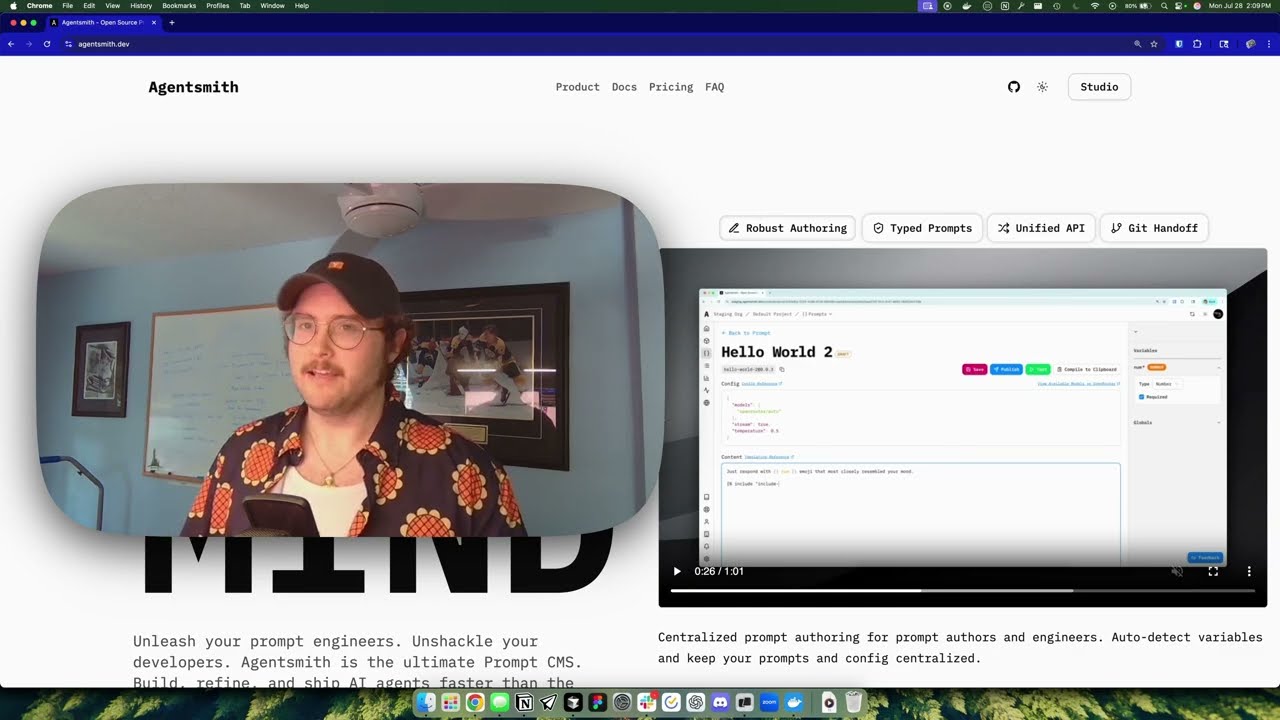The image size is (1280, 720).
Task: Open the Trash in the Dock
Action: (853, 703)
